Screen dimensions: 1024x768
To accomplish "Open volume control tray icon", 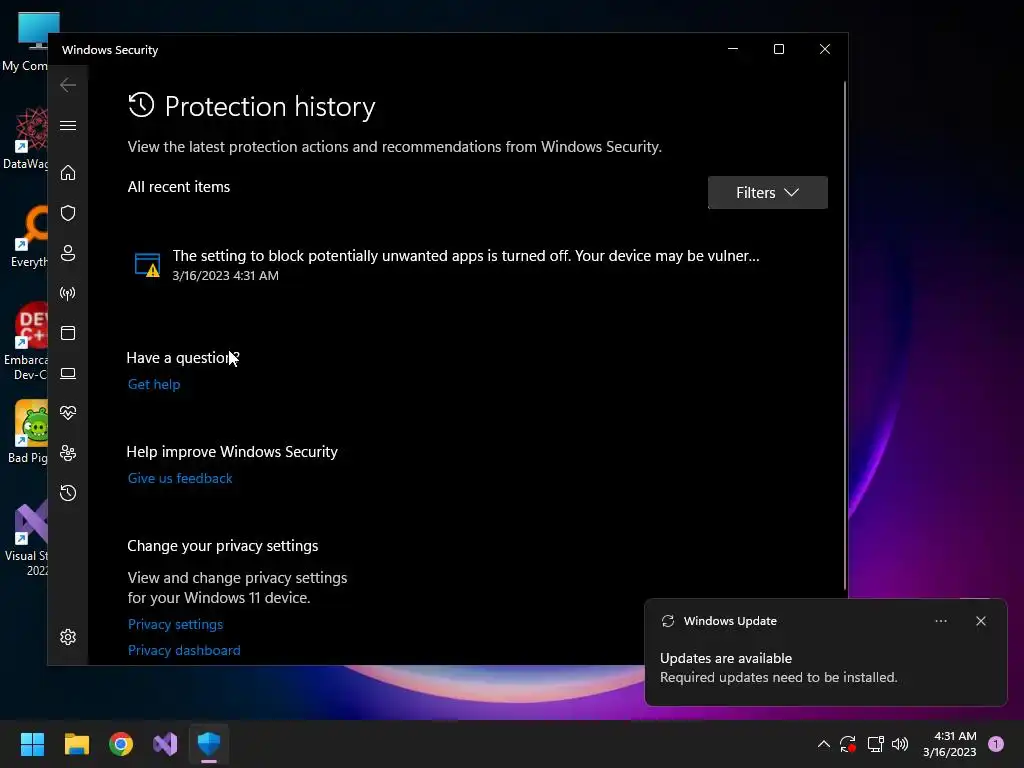I will pos(900,744).
